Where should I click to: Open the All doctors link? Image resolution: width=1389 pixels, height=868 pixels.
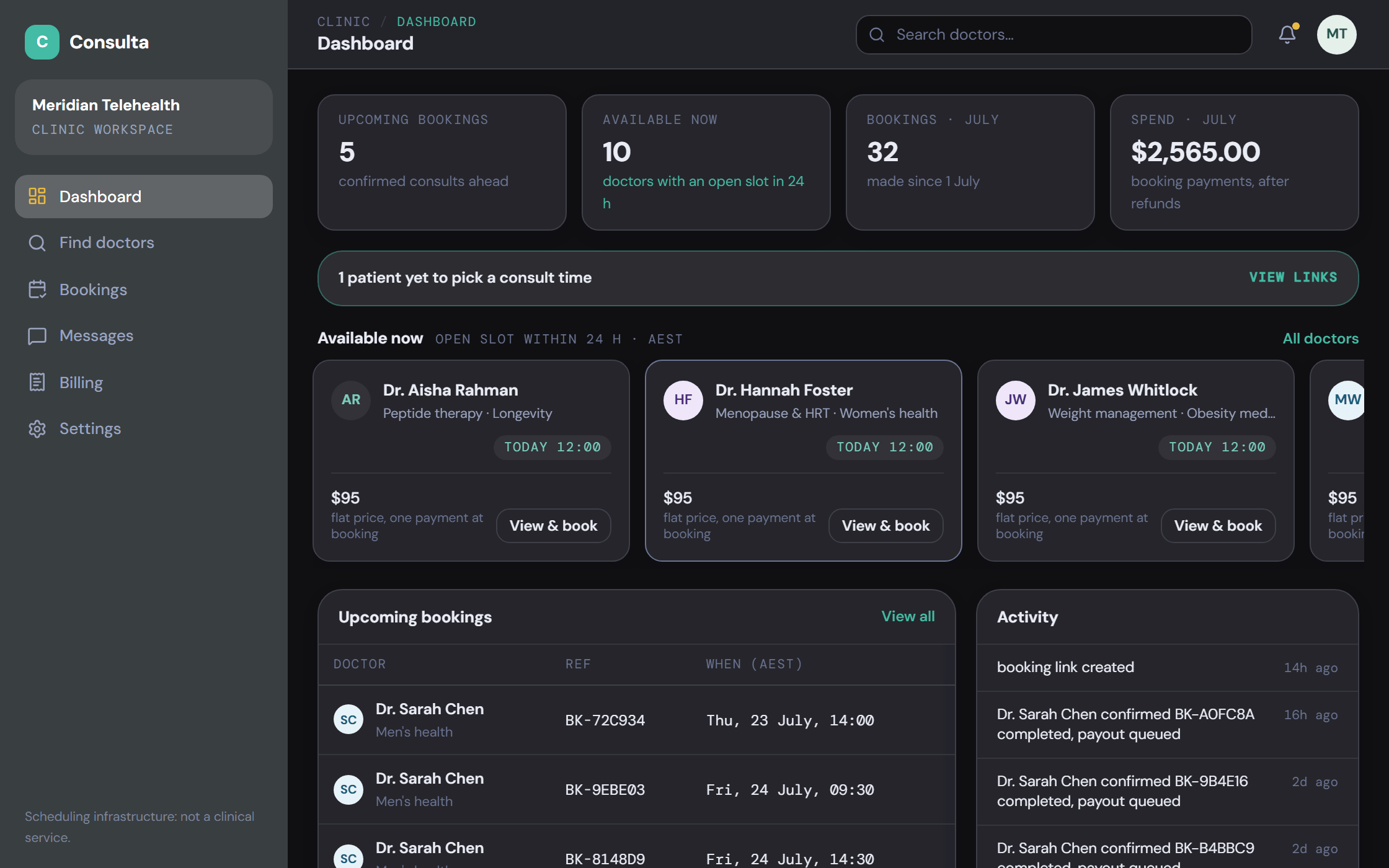1320,339
